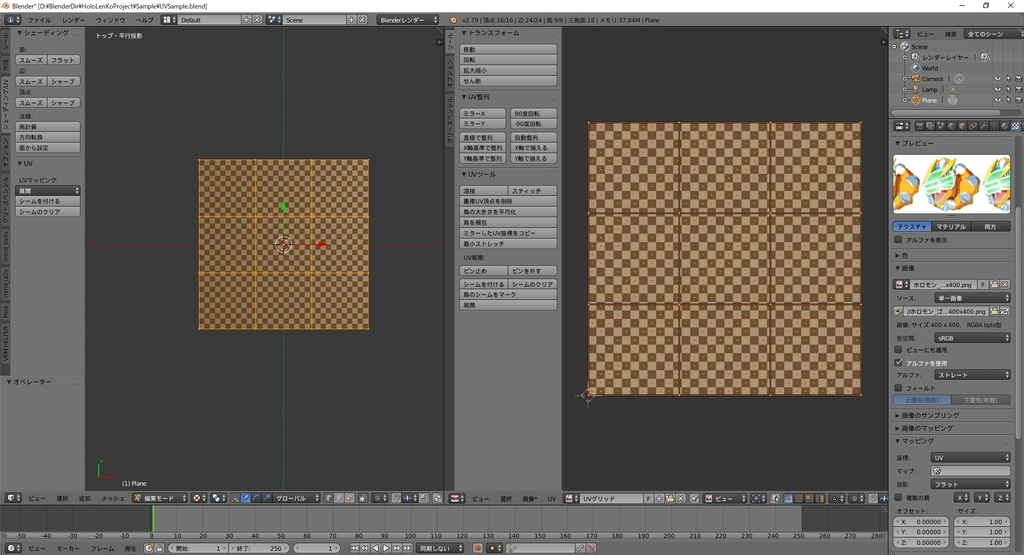1024x555 pixels.
Task: Open the 編集モード mode dropdown
Action: pos(160,498)
